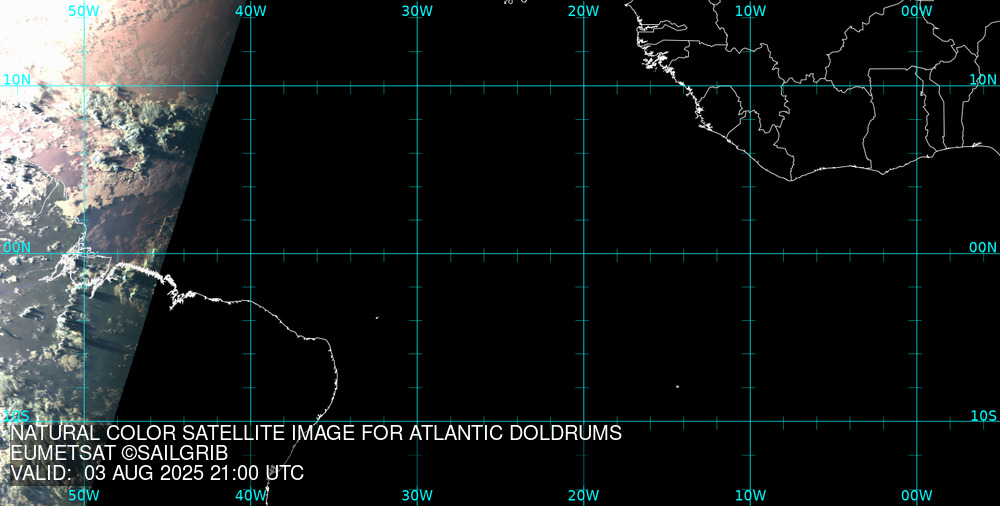
Task: Click the 20W longitude label along the bottom edge
Action: [x=584, y=495]
